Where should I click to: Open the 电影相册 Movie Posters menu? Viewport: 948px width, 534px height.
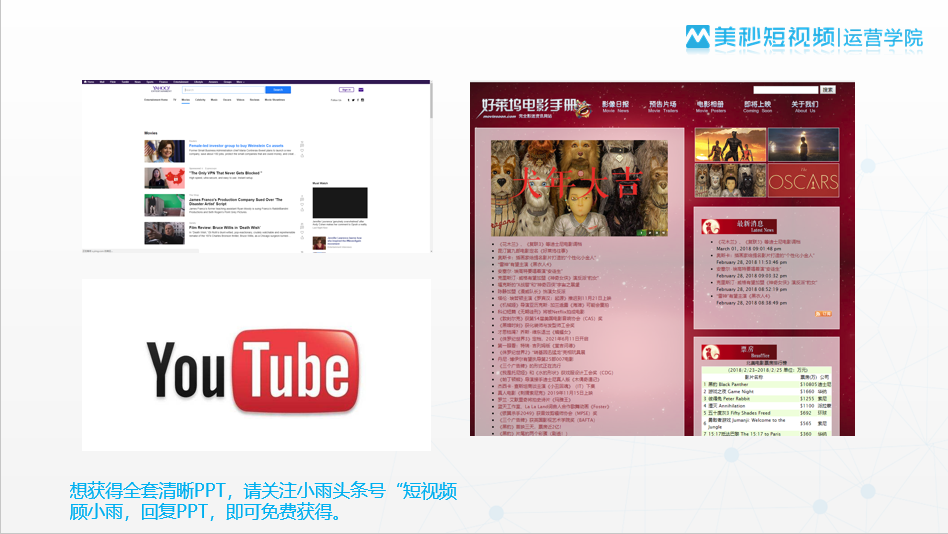pos(710,106)
